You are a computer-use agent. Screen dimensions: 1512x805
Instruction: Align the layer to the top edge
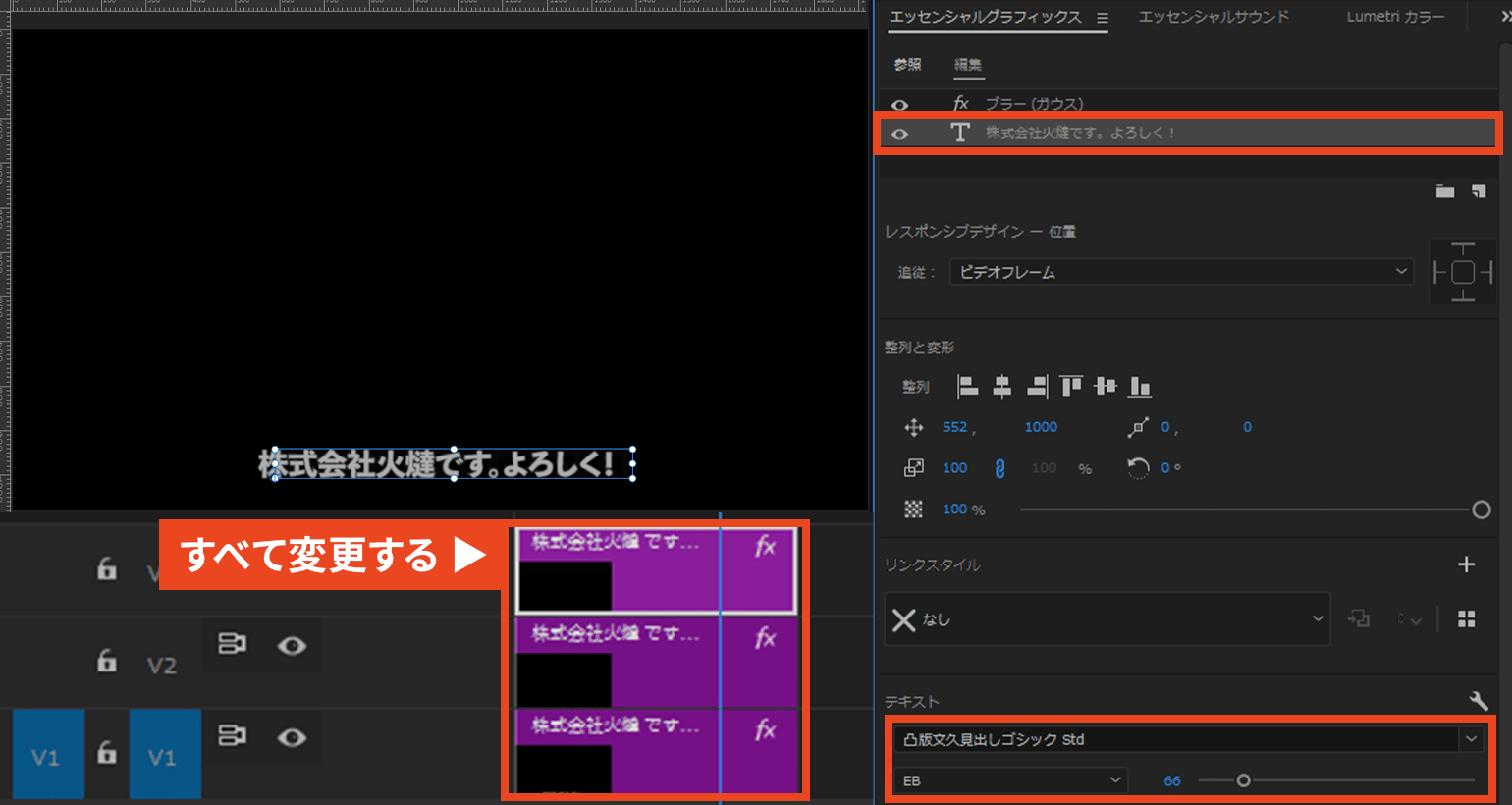coord(1071,387)
